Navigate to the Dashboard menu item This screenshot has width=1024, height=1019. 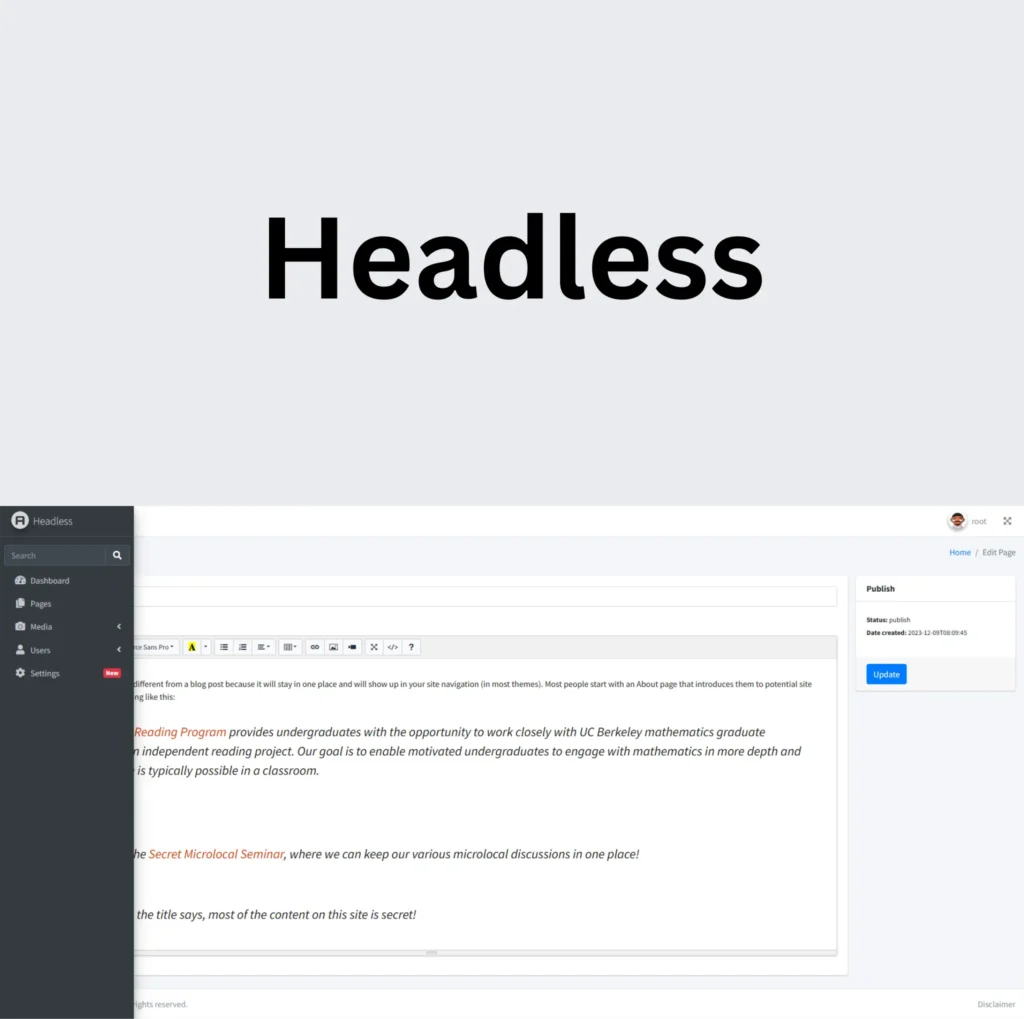tap(48, 580)
